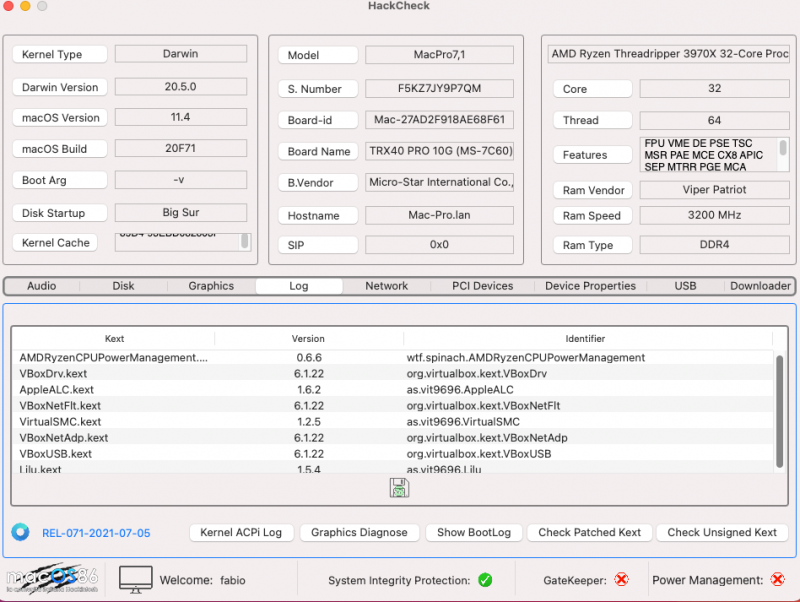The image size is (800, 602).
Task: Select the AppleALC.kext row
Action: pyautogui.click(x=57, y=390)
